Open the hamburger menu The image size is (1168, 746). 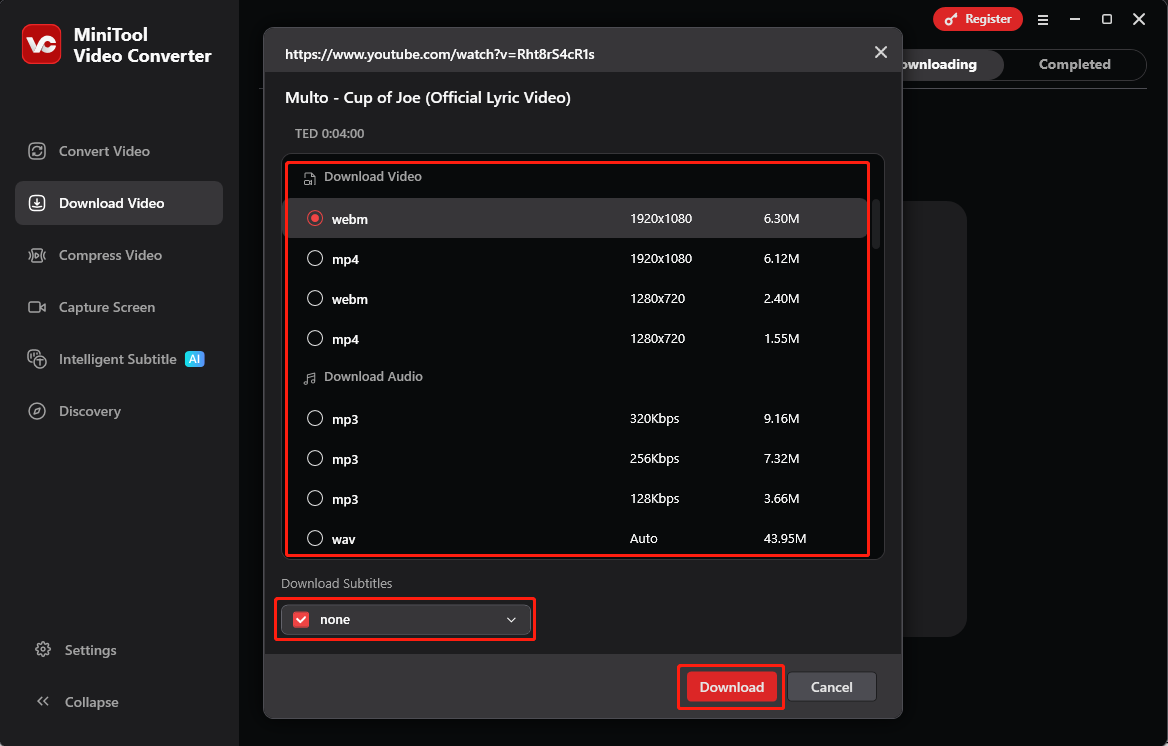tap(1043, 19)
